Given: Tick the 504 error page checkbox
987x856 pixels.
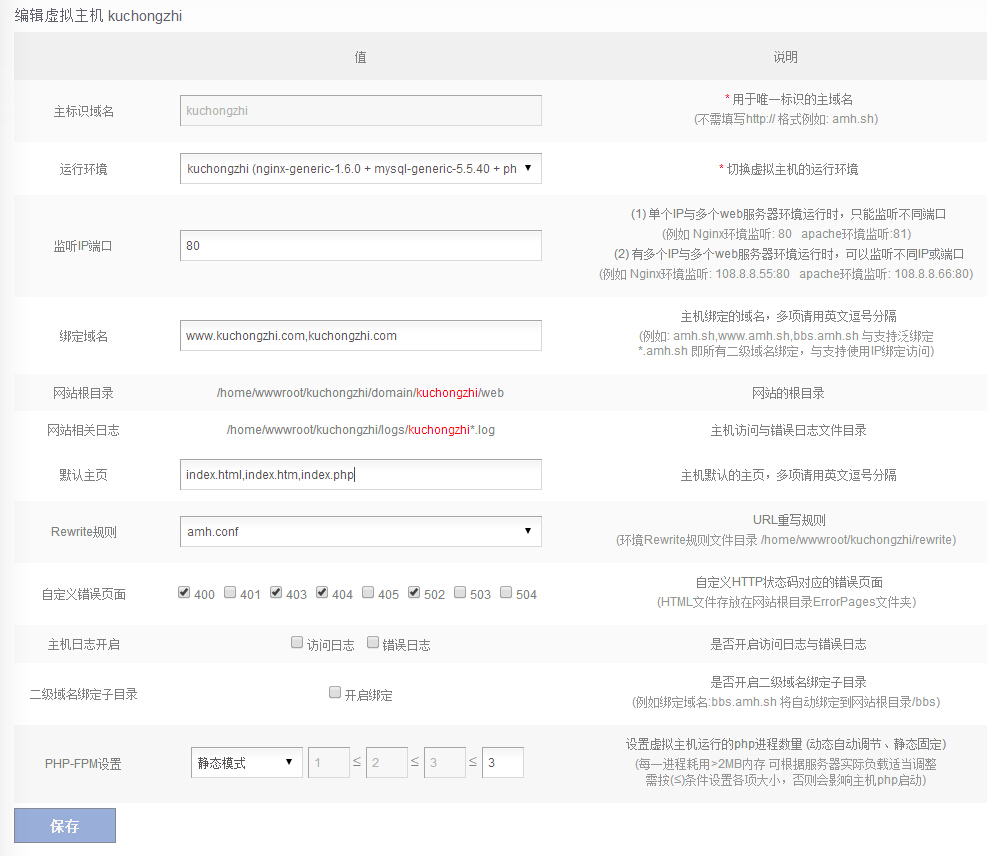Looking at the screenshot, I should click(506, 592).
